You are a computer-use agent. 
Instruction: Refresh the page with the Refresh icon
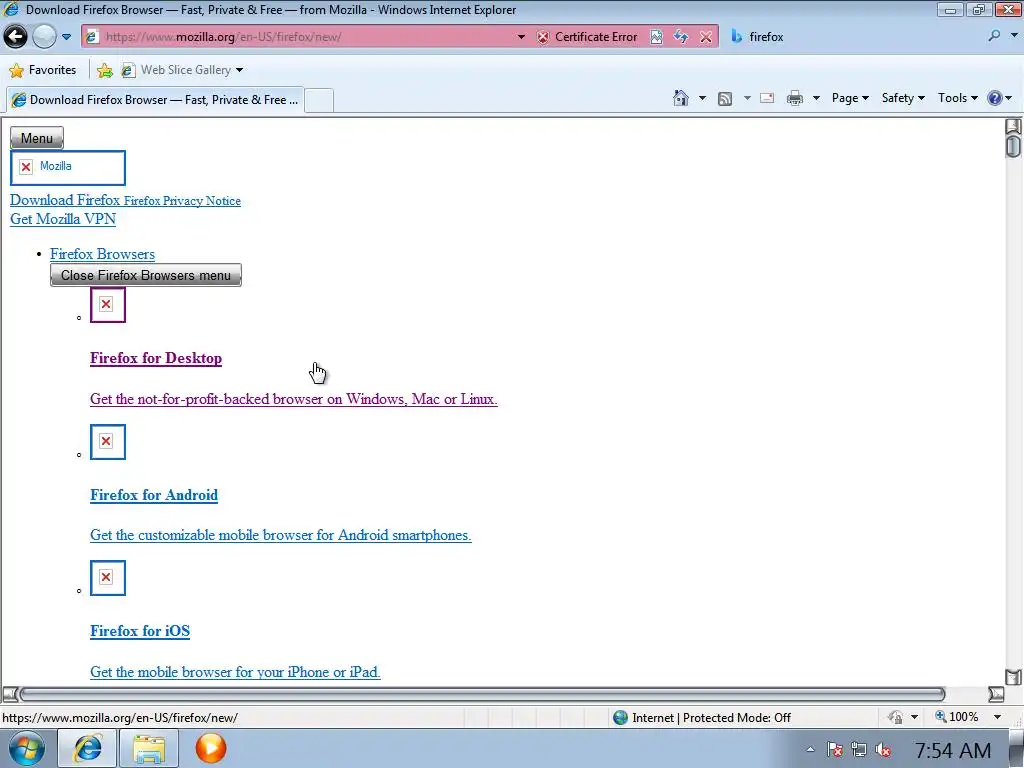pyautogui.click(x=681, y=37)
